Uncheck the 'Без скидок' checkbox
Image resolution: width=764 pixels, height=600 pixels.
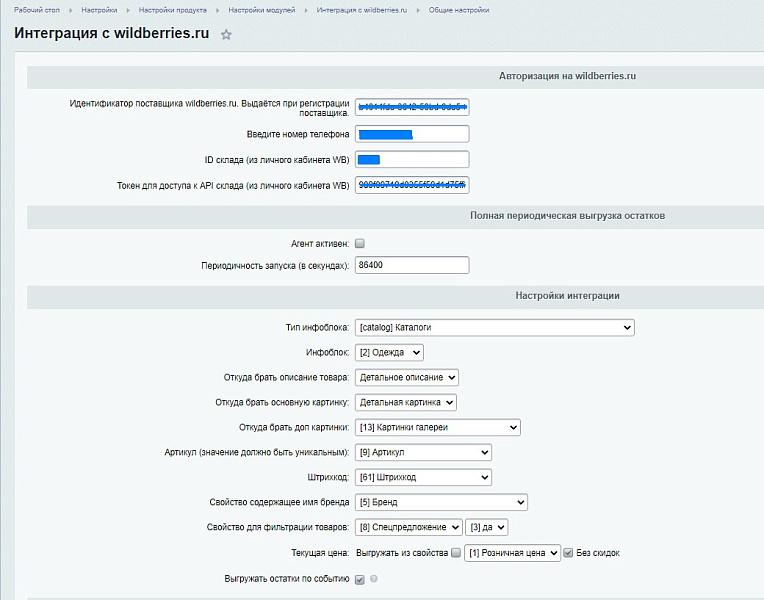click(x=569, y=552)
